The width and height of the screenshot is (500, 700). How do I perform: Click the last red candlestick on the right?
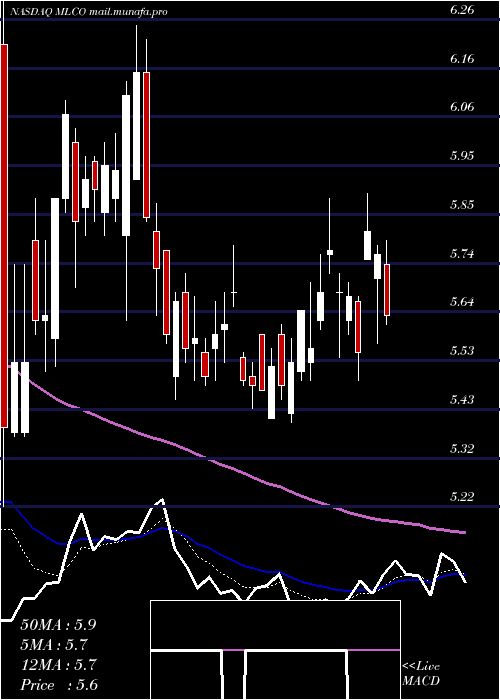point(387,290)
